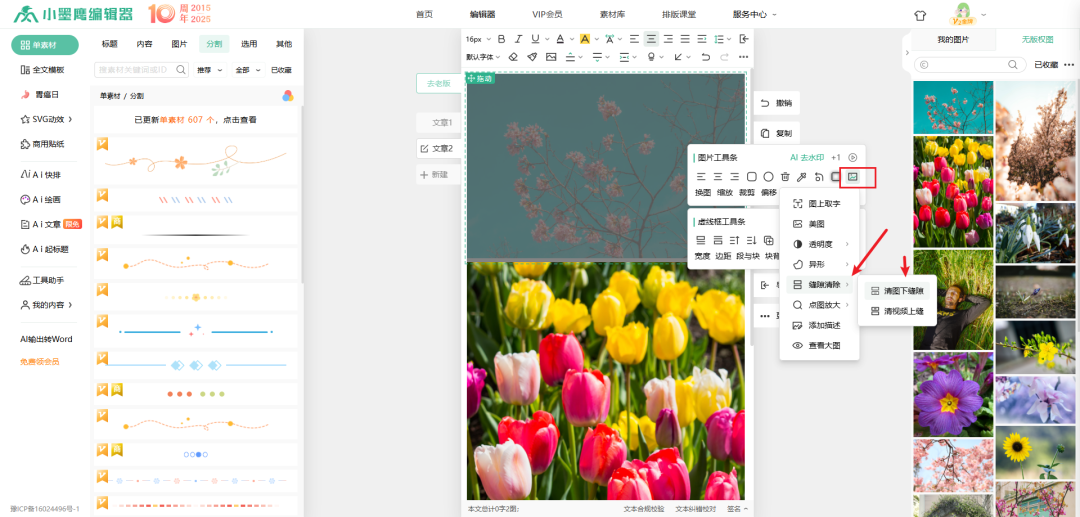Click the yellow text highlight icon

pyautogui.click(x=585, y=39)
